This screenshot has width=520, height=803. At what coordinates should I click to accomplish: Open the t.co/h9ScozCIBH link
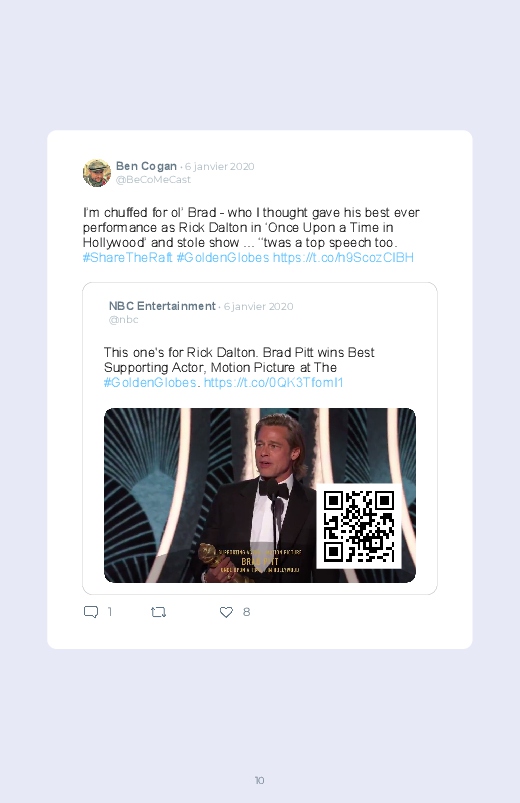343,257
